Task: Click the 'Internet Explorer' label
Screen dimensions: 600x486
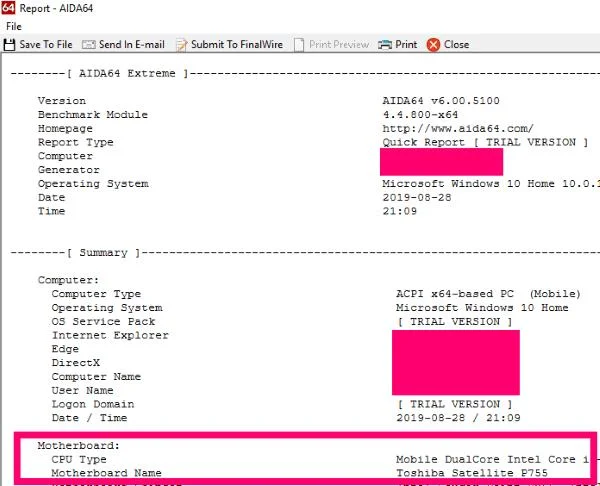Action: [x=110, y=335]
